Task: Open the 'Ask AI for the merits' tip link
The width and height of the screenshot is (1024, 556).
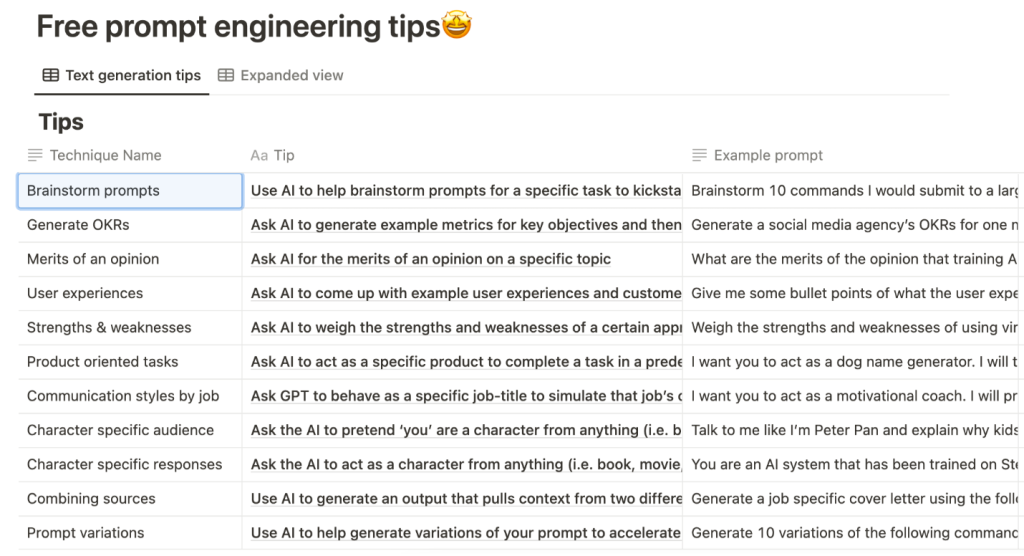Action: (431, 259)
